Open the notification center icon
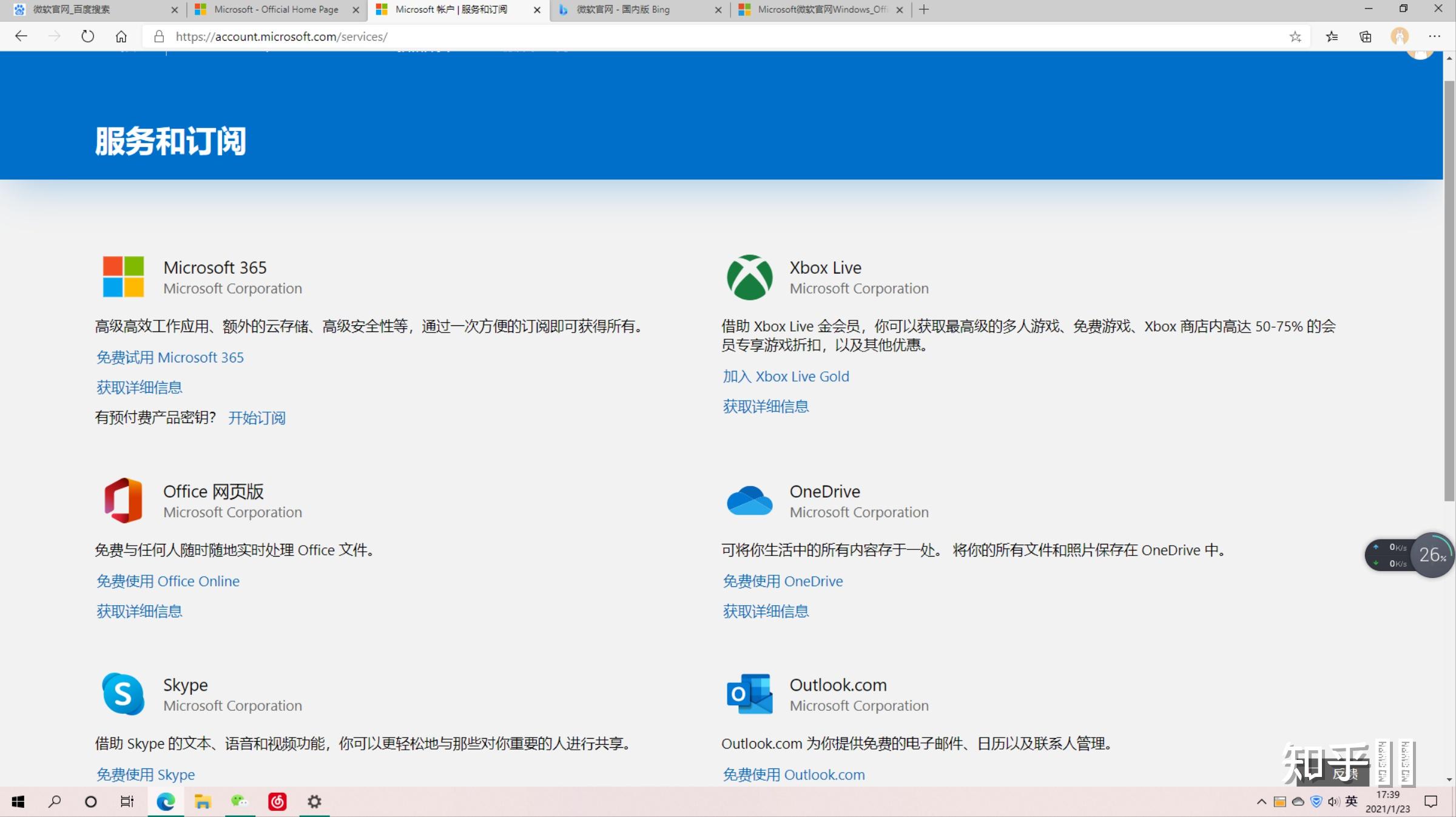The width and height of the screenshot is (1456, 817). tap(1431, 802)
